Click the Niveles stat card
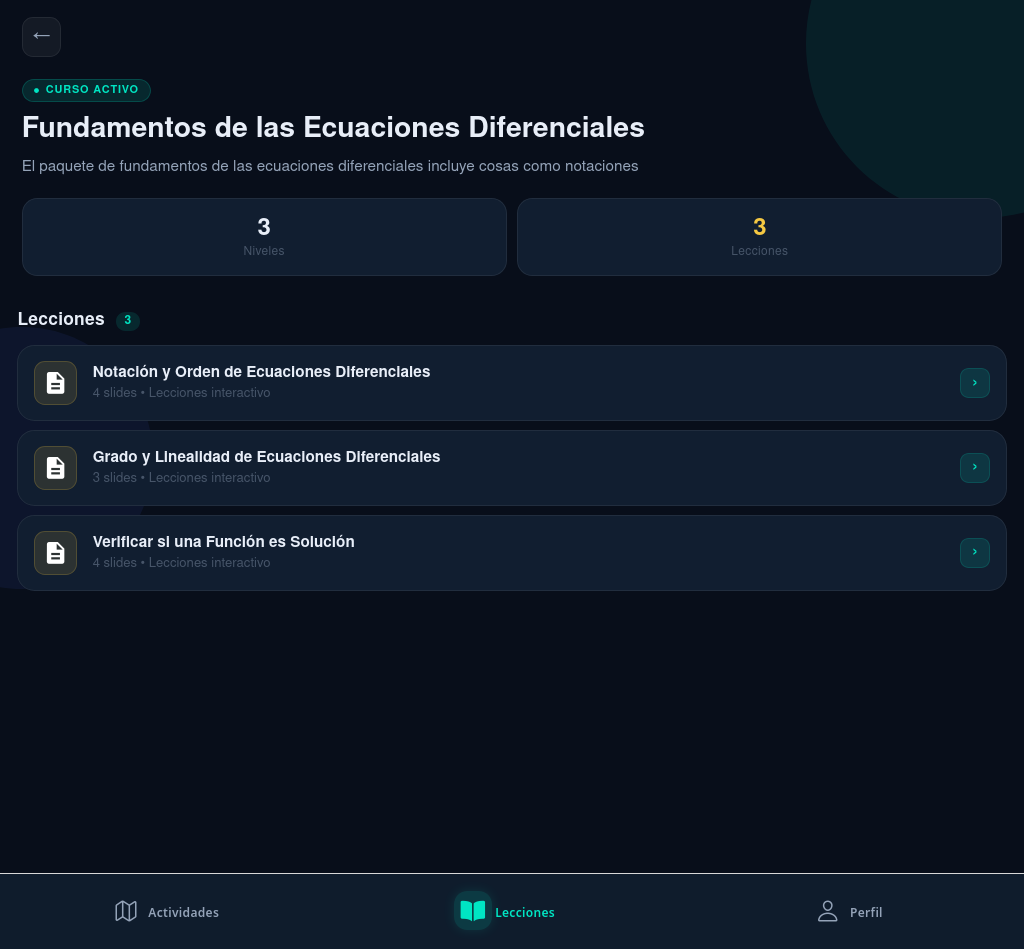 pos(264,237)
